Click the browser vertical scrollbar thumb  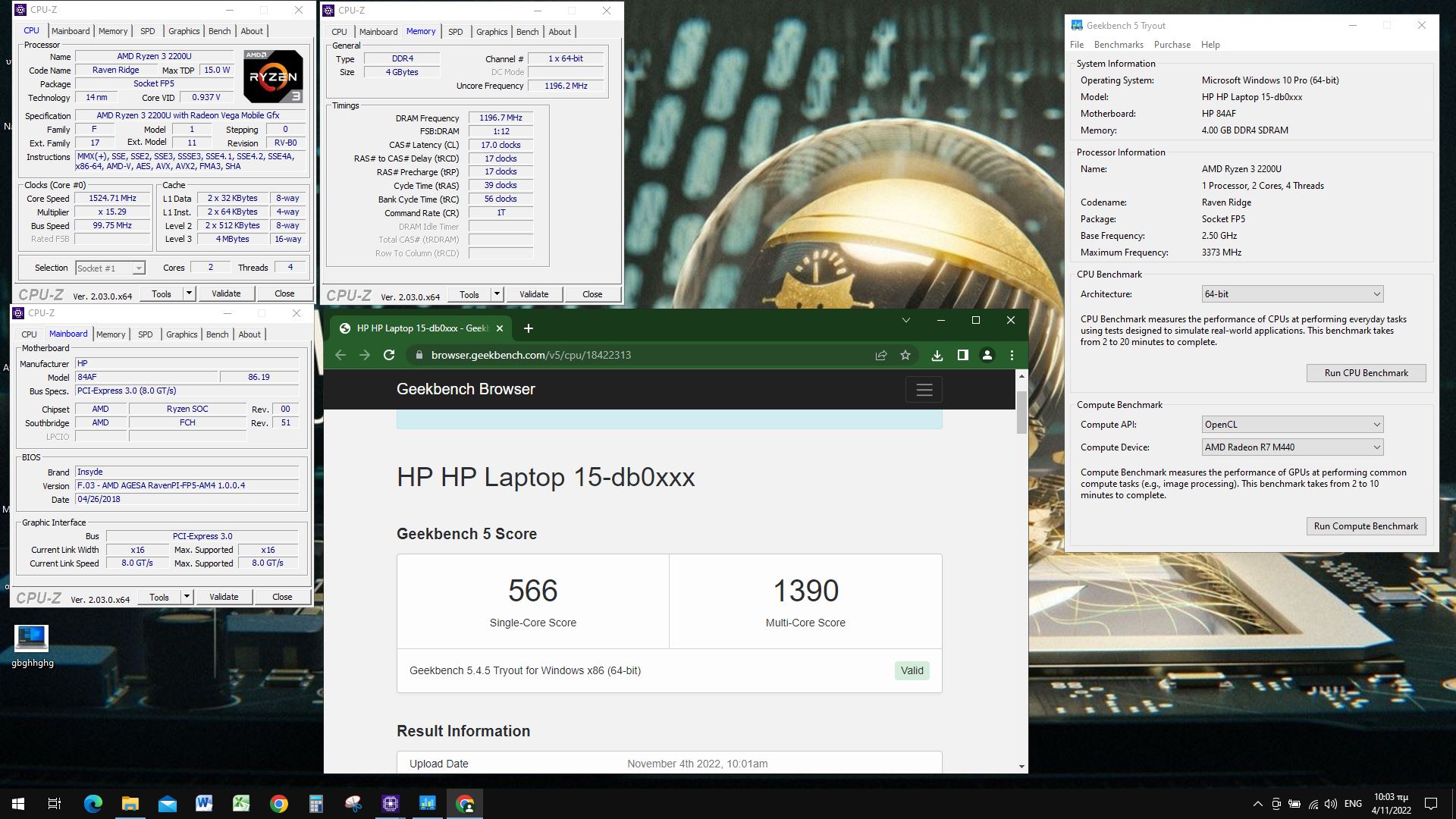(1021, 412)
